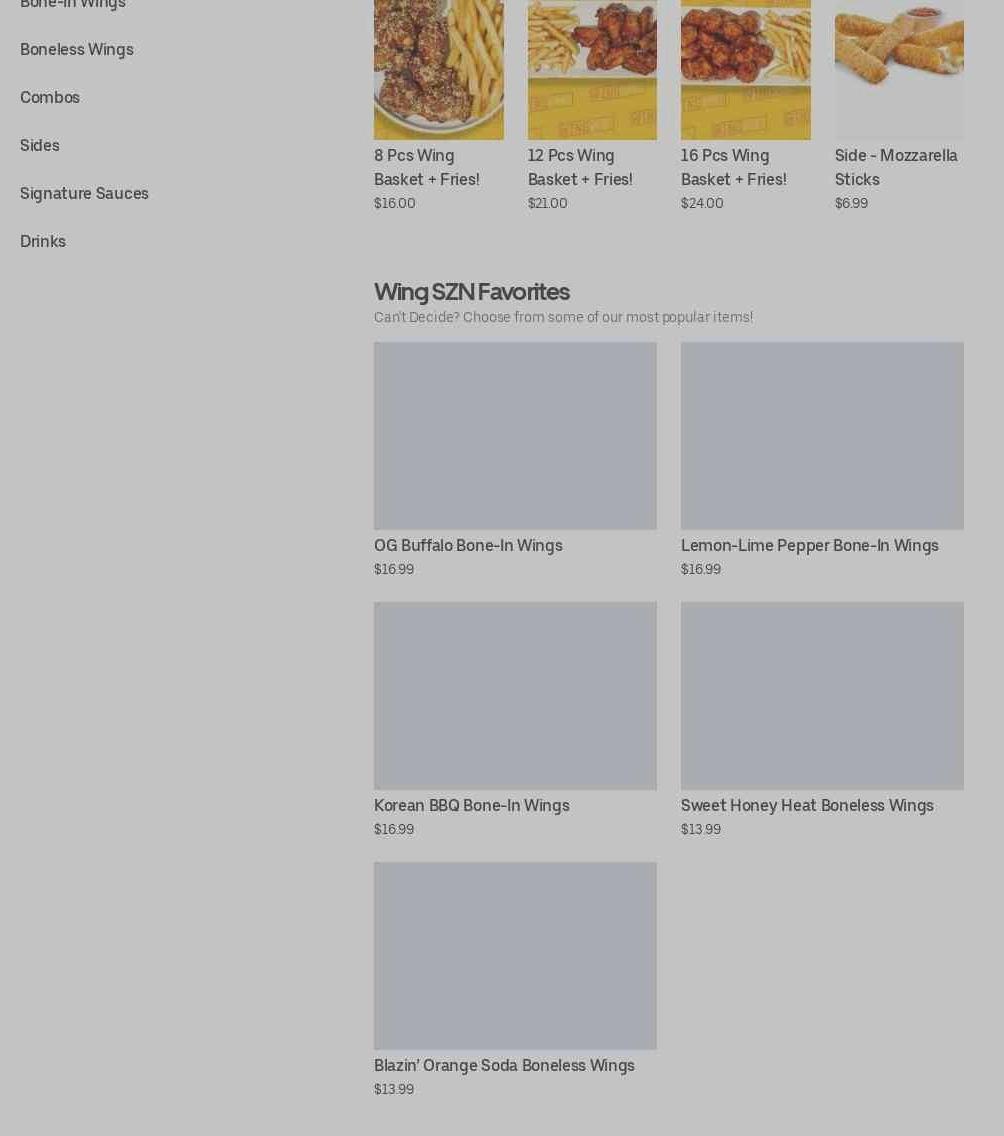
Task: Open the Boneless Wings menu category
Action: point(77,49)
